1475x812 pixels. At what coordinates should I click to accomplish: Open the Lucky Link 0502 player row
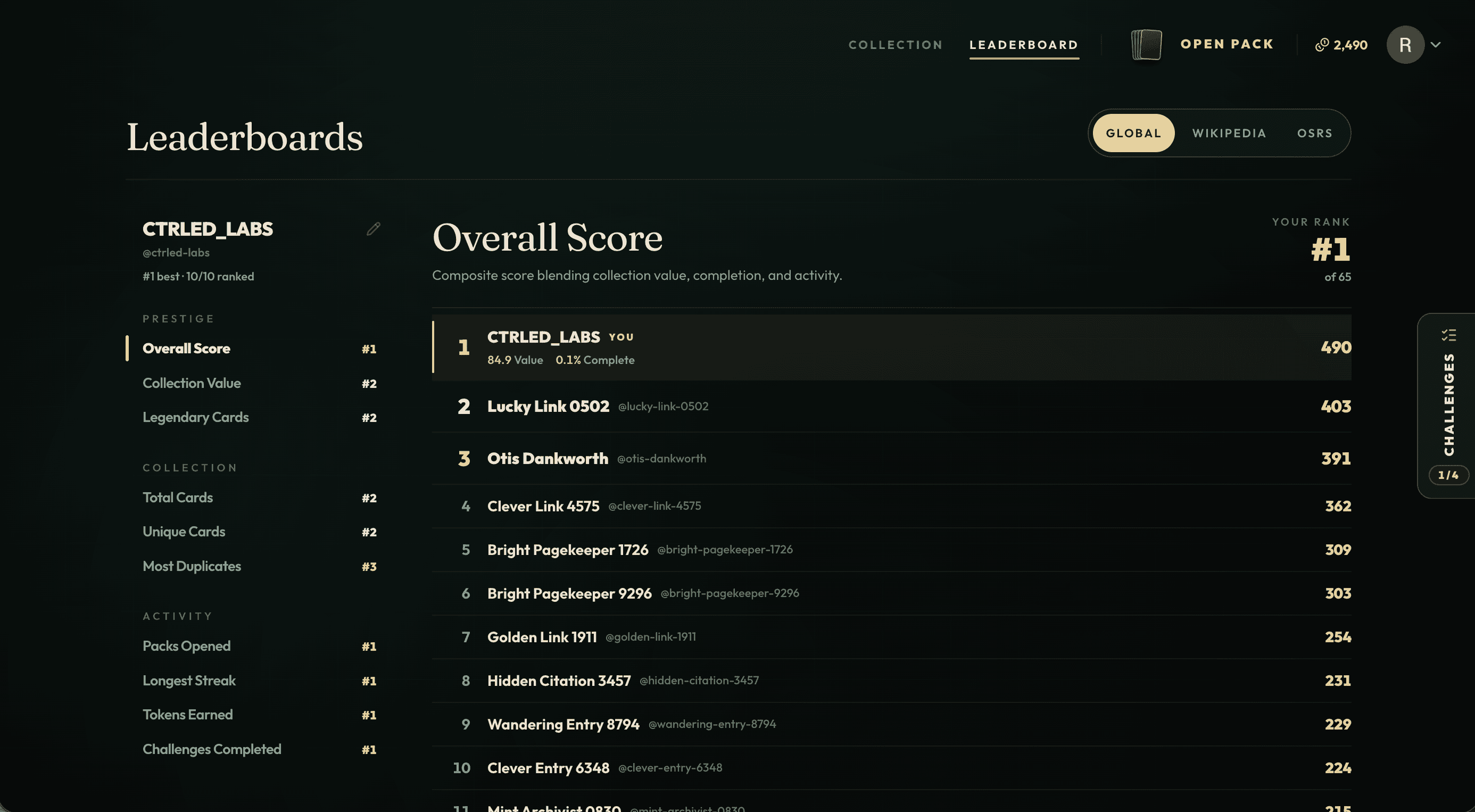click(891, 407)
